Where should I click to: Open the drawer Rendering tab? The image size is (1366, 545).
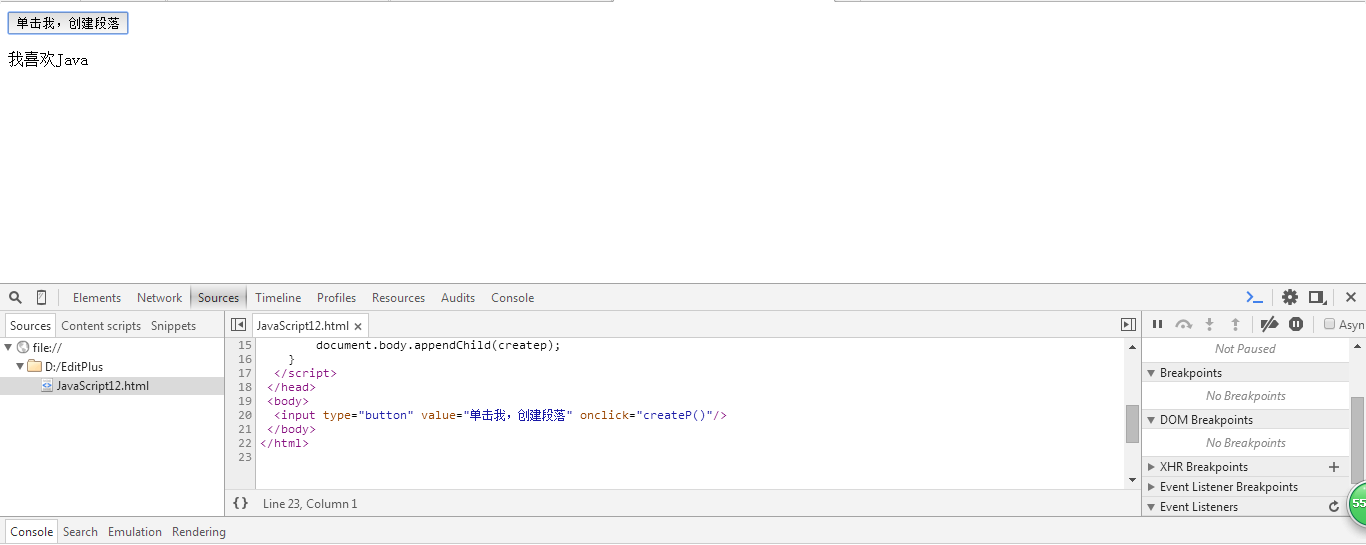tap(199, 532)
